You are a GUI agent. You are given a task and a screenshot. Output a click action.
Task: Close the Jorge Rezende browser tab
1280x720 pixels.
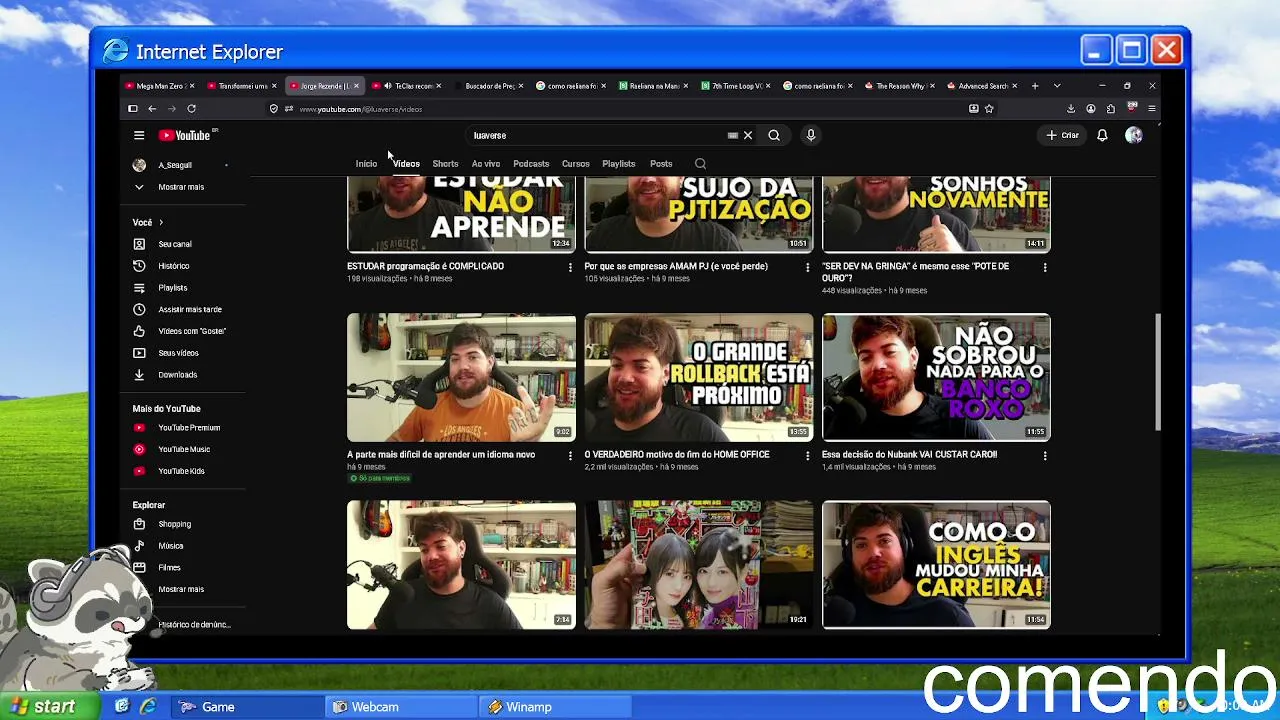[x=356, y=86]
